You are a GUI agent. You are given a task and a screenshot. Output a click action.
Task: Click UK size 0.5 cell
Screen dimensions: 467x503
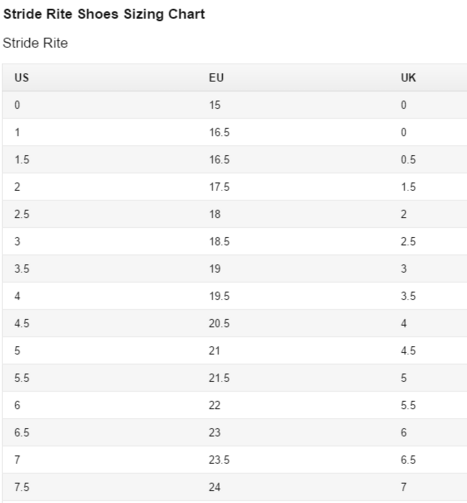tap(408, 160)
